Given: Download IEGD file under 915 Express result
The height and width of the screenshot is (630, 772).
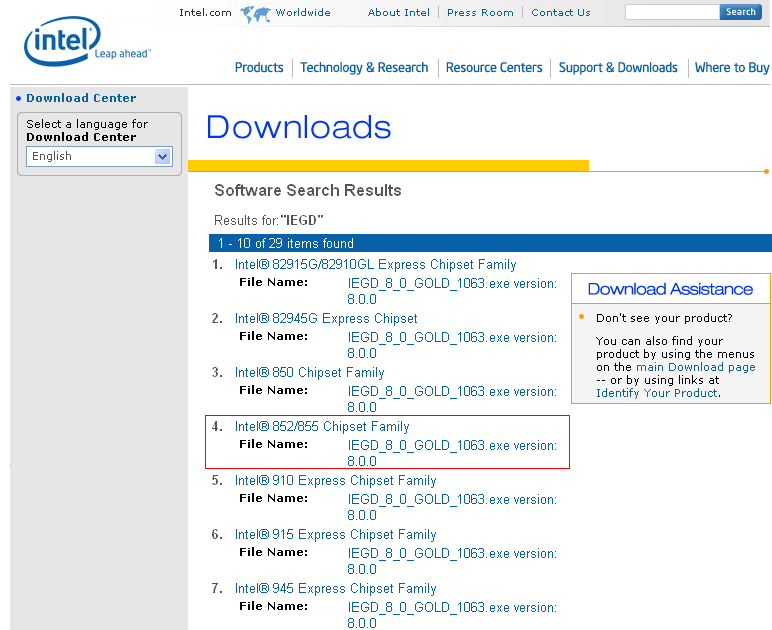Looking at the screenshot, I should click(x=452, y=561).
